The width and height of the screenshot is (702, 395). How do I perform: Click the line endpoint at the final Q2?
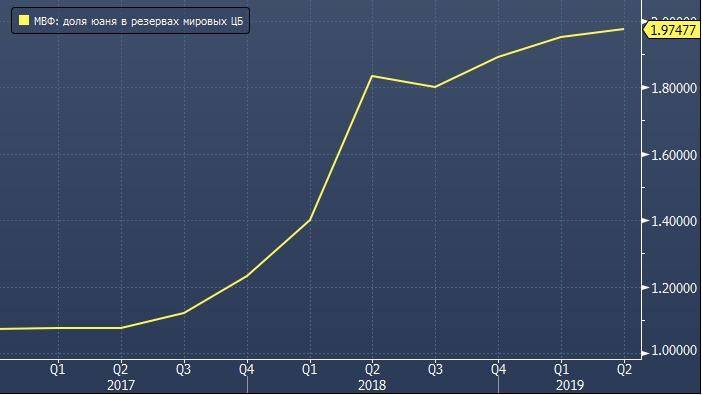point(624,29)
